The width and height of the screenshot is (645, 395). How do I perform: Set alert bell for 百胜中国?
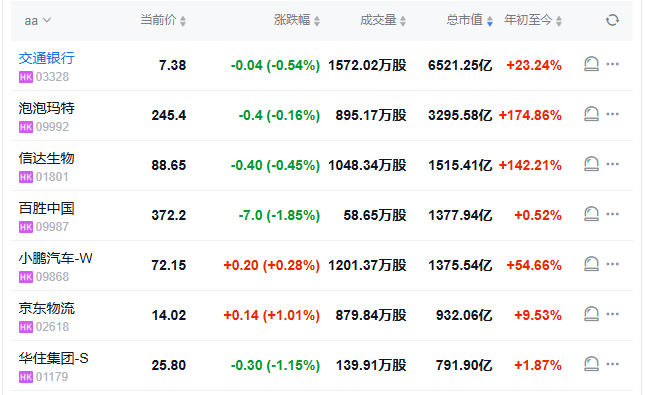click(x=591, y=214)
